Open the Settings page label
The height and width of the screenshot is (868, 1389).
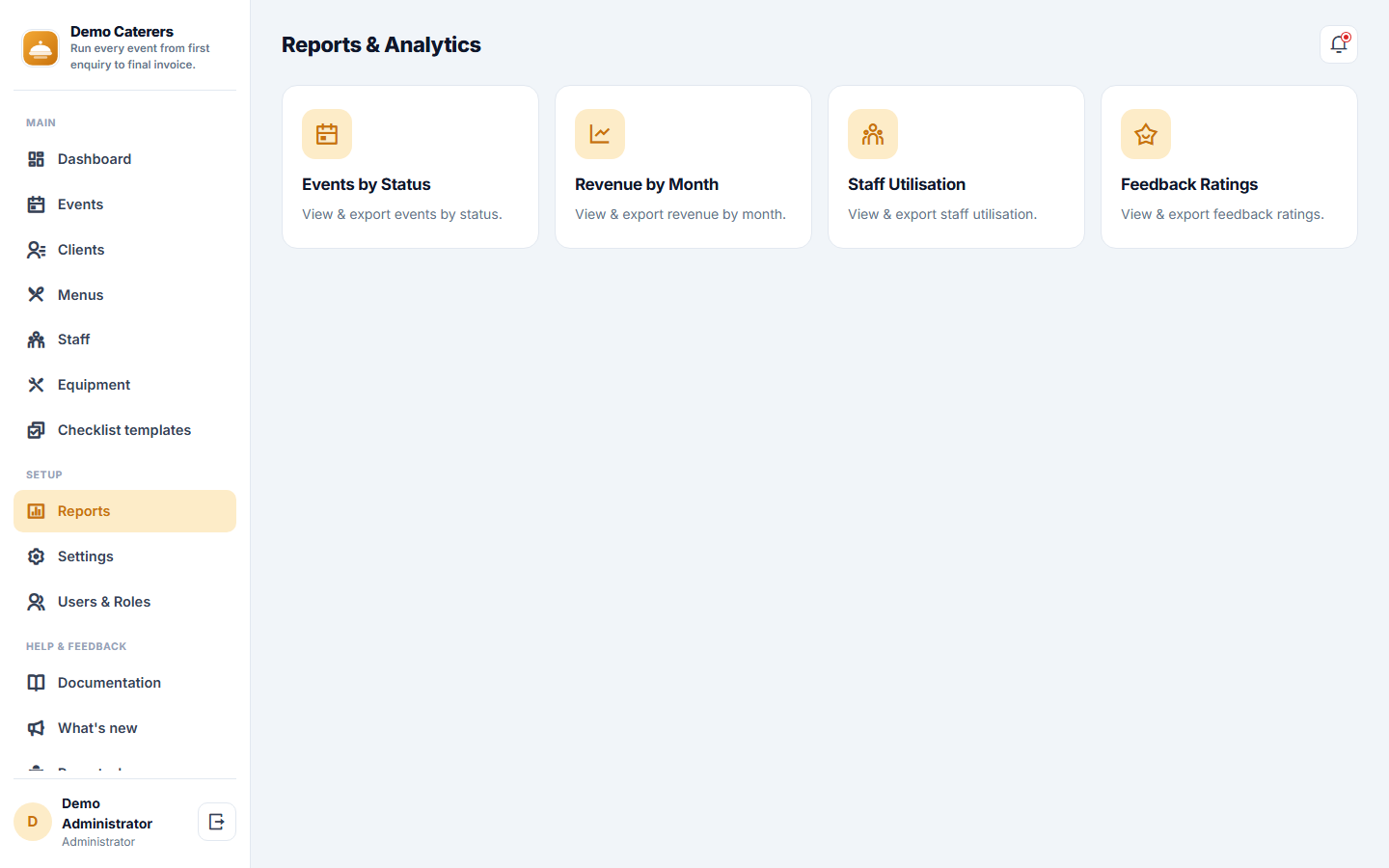[85, 556]
